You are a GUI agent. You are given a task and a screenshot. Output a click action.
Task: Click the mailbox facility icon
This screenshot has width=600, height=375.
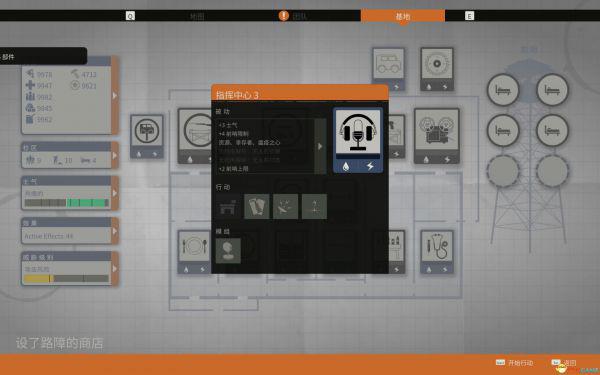pos(147,136)
